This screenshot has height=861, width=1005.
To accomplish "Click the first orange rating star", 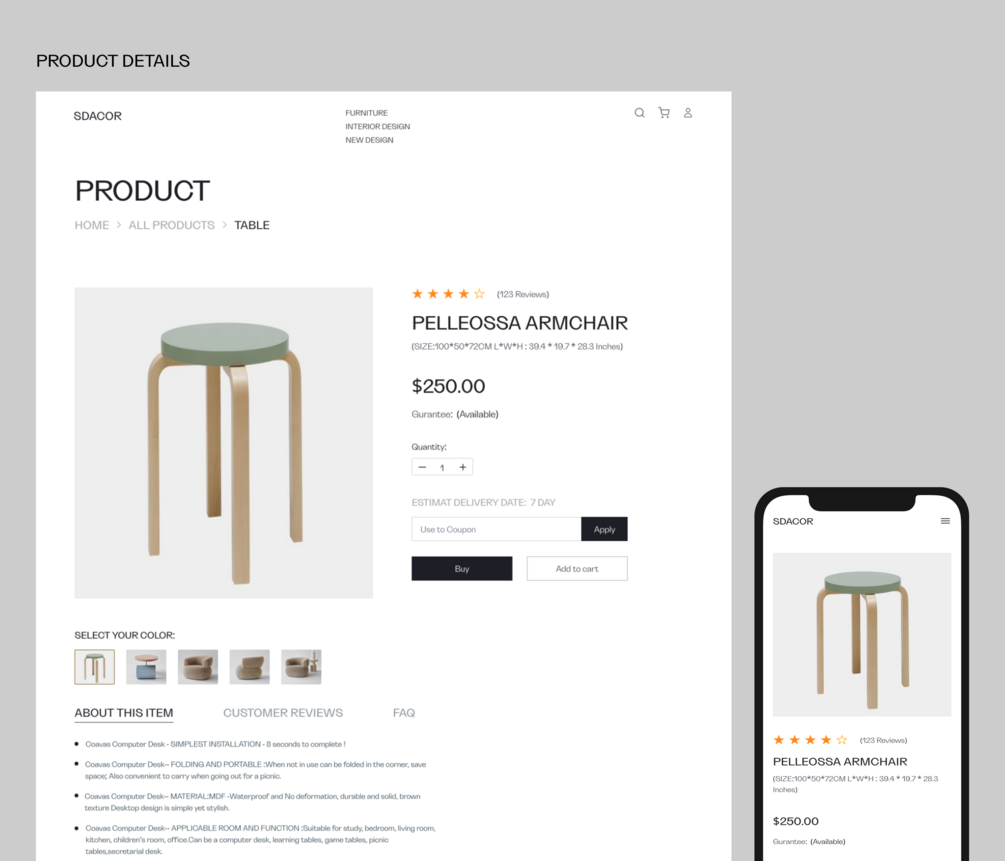I will click(417, 294).
